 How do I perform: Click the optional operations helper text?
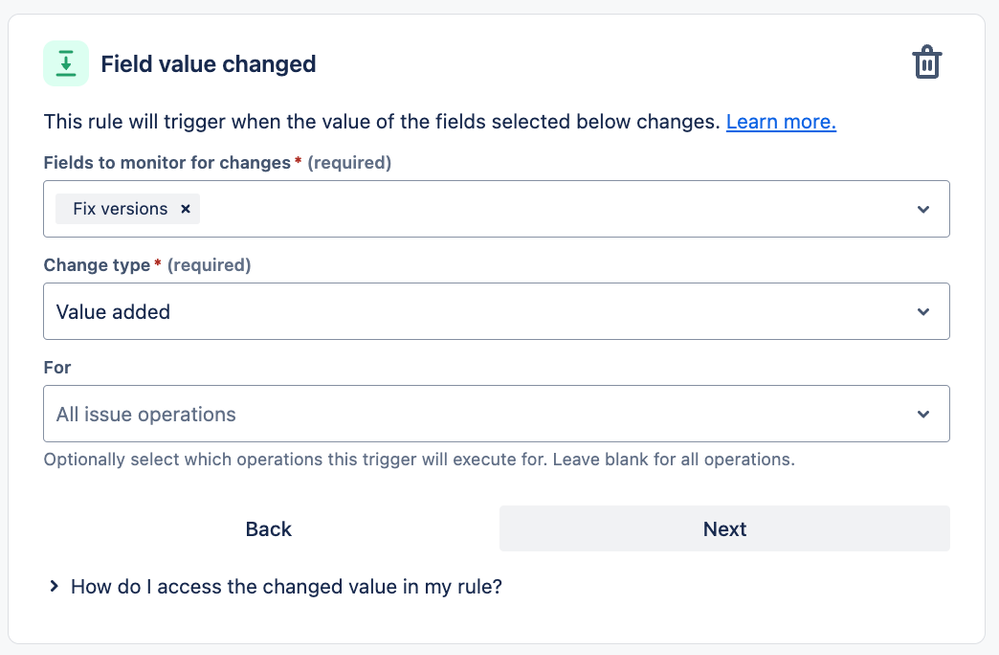coord(419,459)
